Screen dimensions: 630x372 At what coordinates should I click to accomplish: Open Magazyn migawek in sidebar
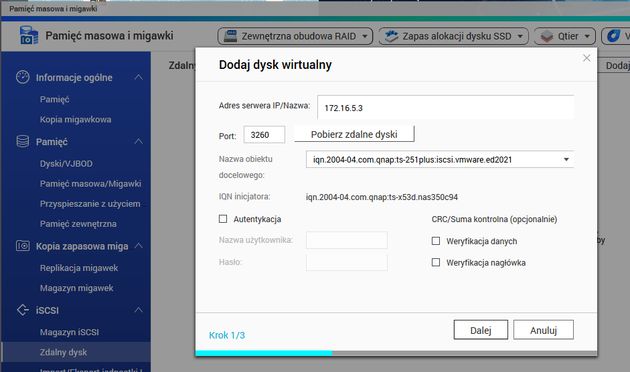click(x=76, y=288)
